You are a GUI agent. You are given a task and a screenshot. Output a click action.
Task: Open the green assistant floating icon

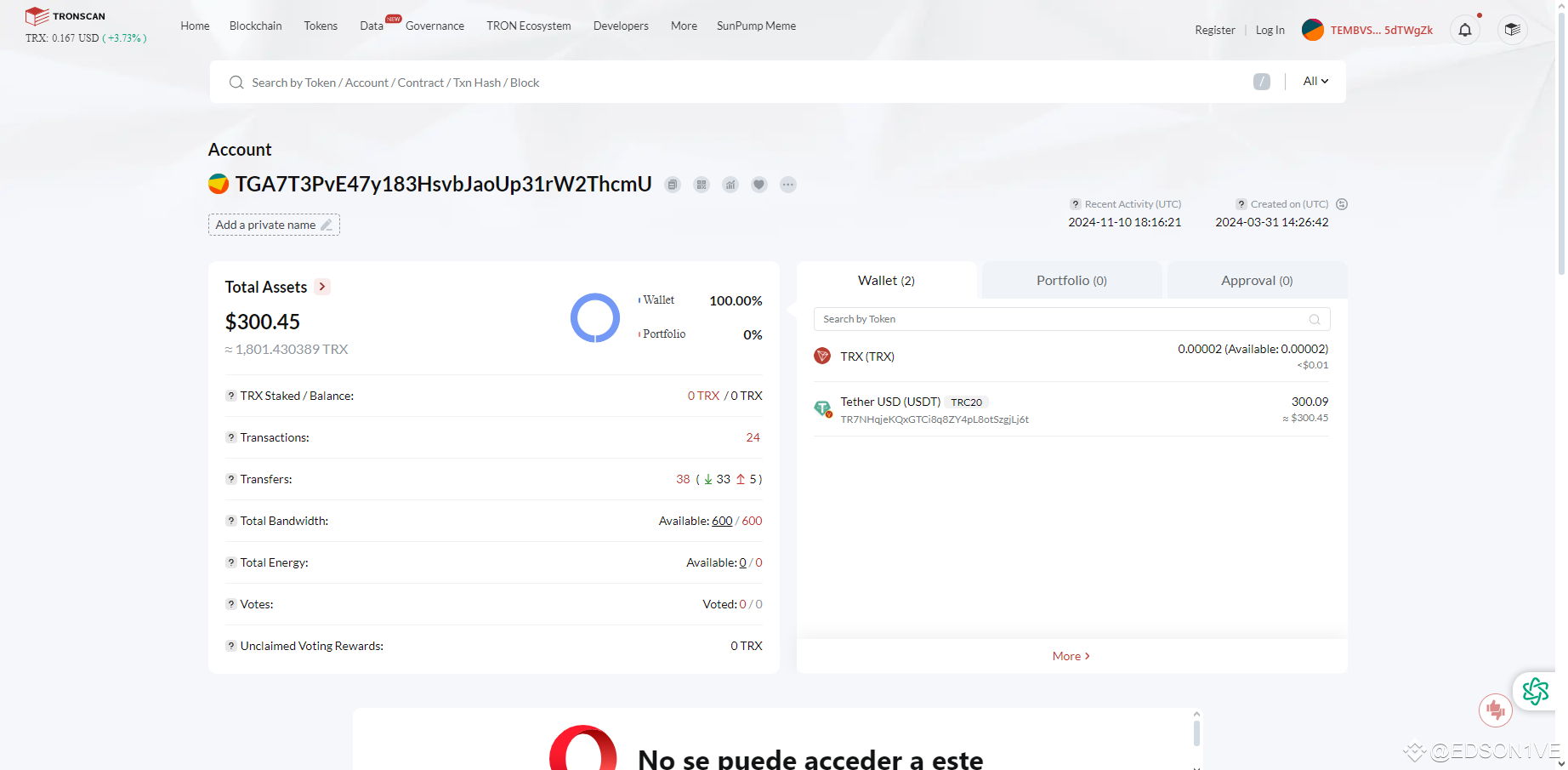(1536, 691)
